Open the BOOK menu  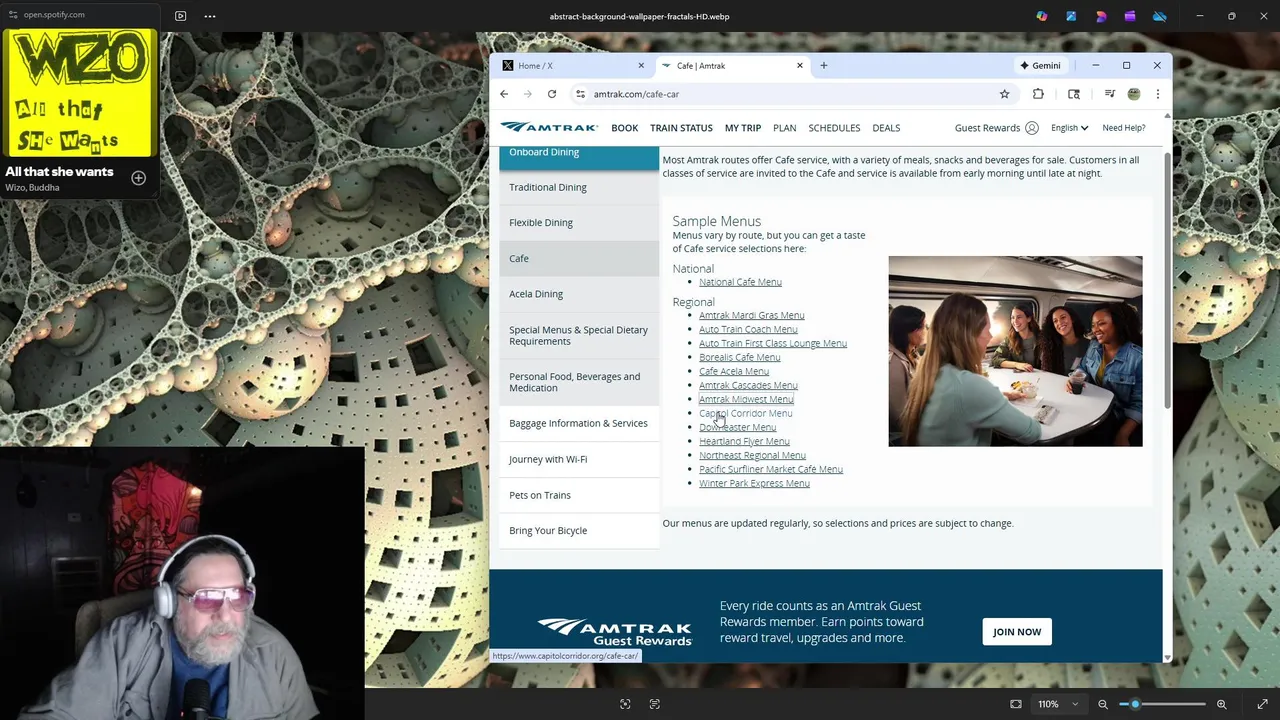coord(625,128)
